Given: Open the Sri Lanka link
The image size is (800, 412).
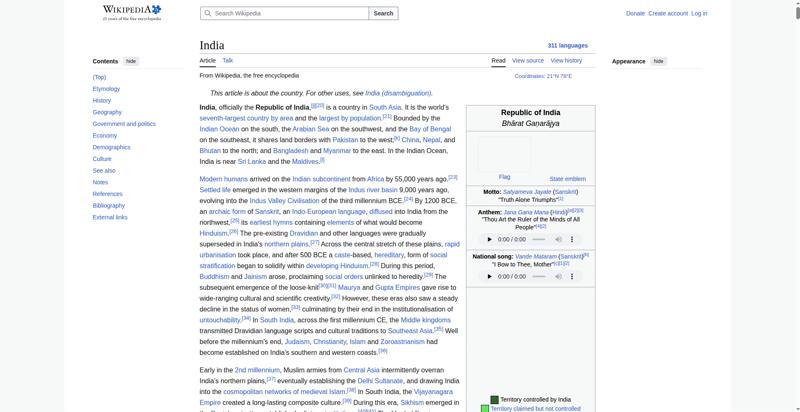Looking at the screenshot, I should 252,162.
